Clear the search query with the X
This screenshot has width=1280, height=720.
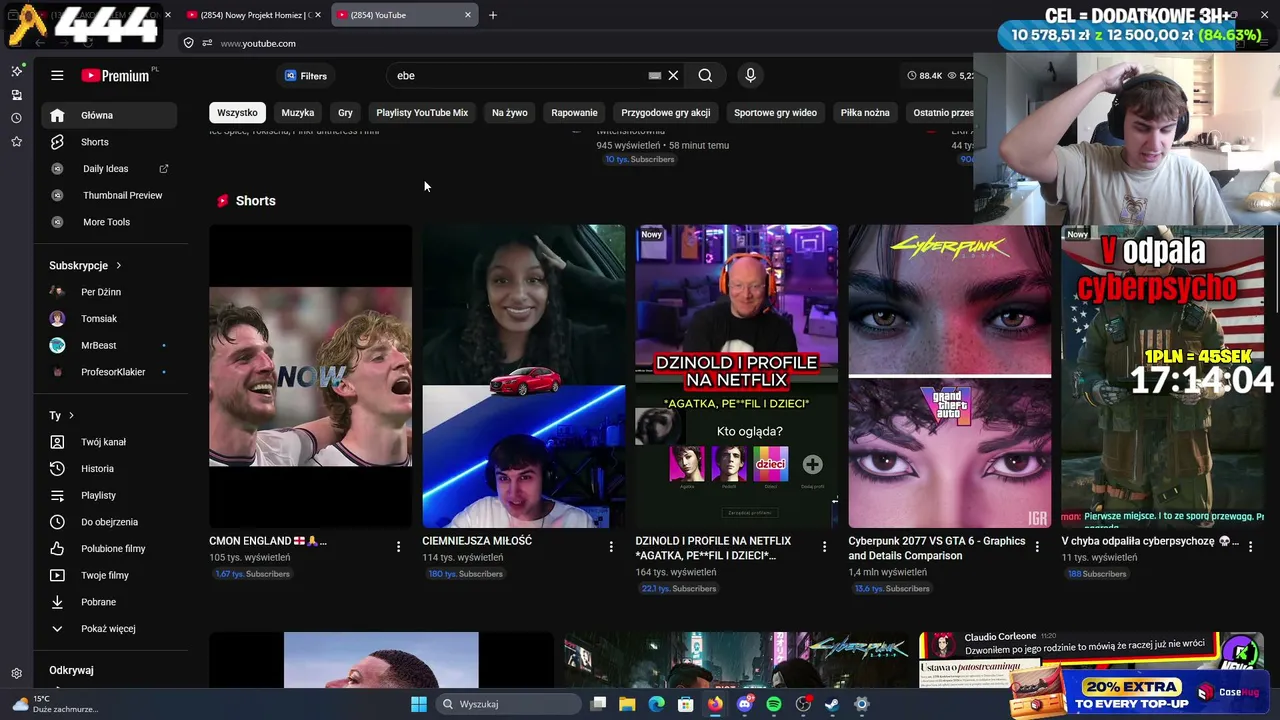[673, 76]
